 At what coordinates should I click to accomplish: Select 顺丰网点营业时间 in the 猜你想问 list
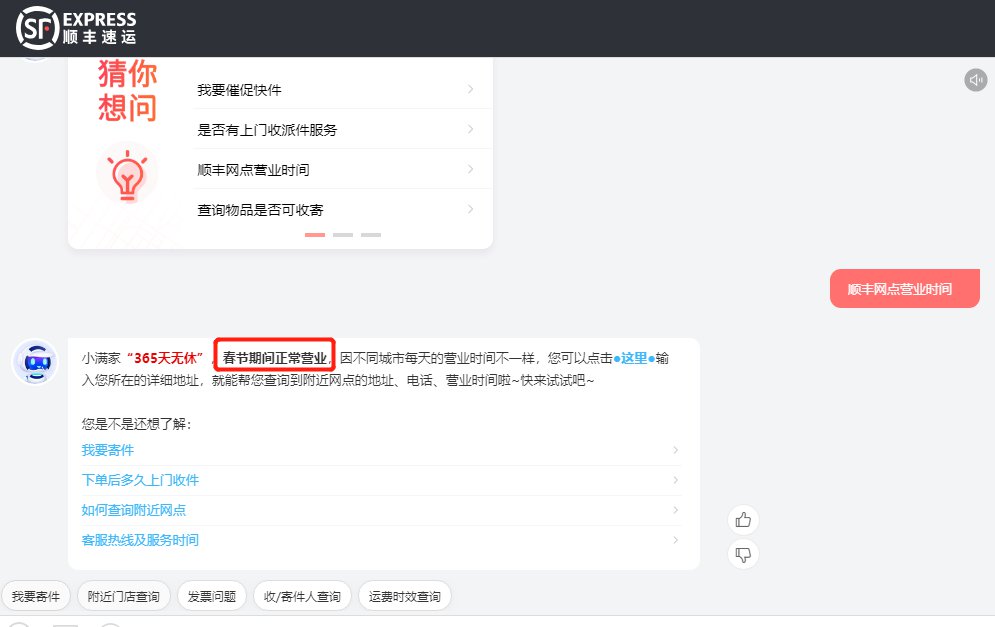[253, 170]
